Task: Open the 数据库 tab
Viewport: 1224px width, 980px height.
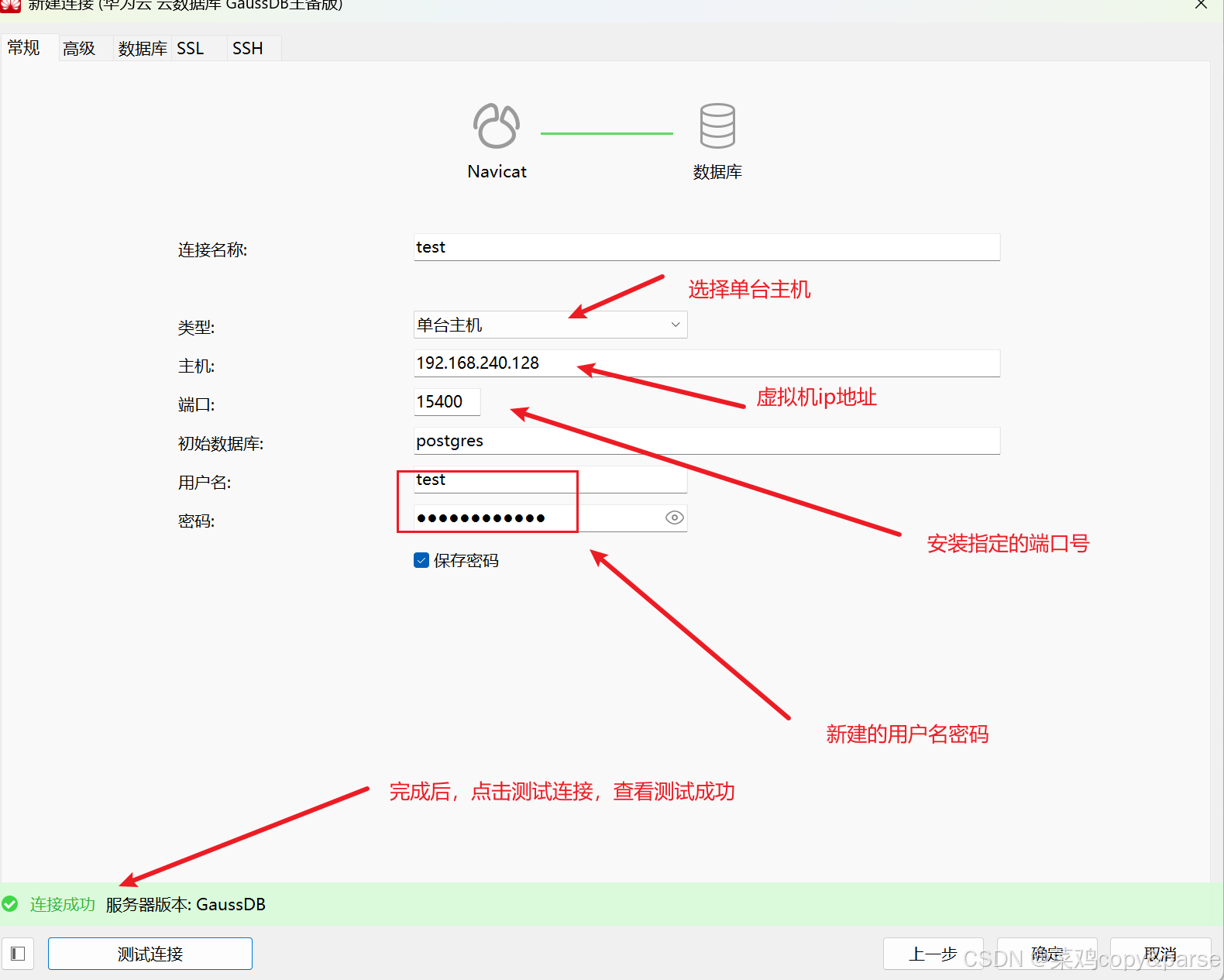Action: [143, 48]
